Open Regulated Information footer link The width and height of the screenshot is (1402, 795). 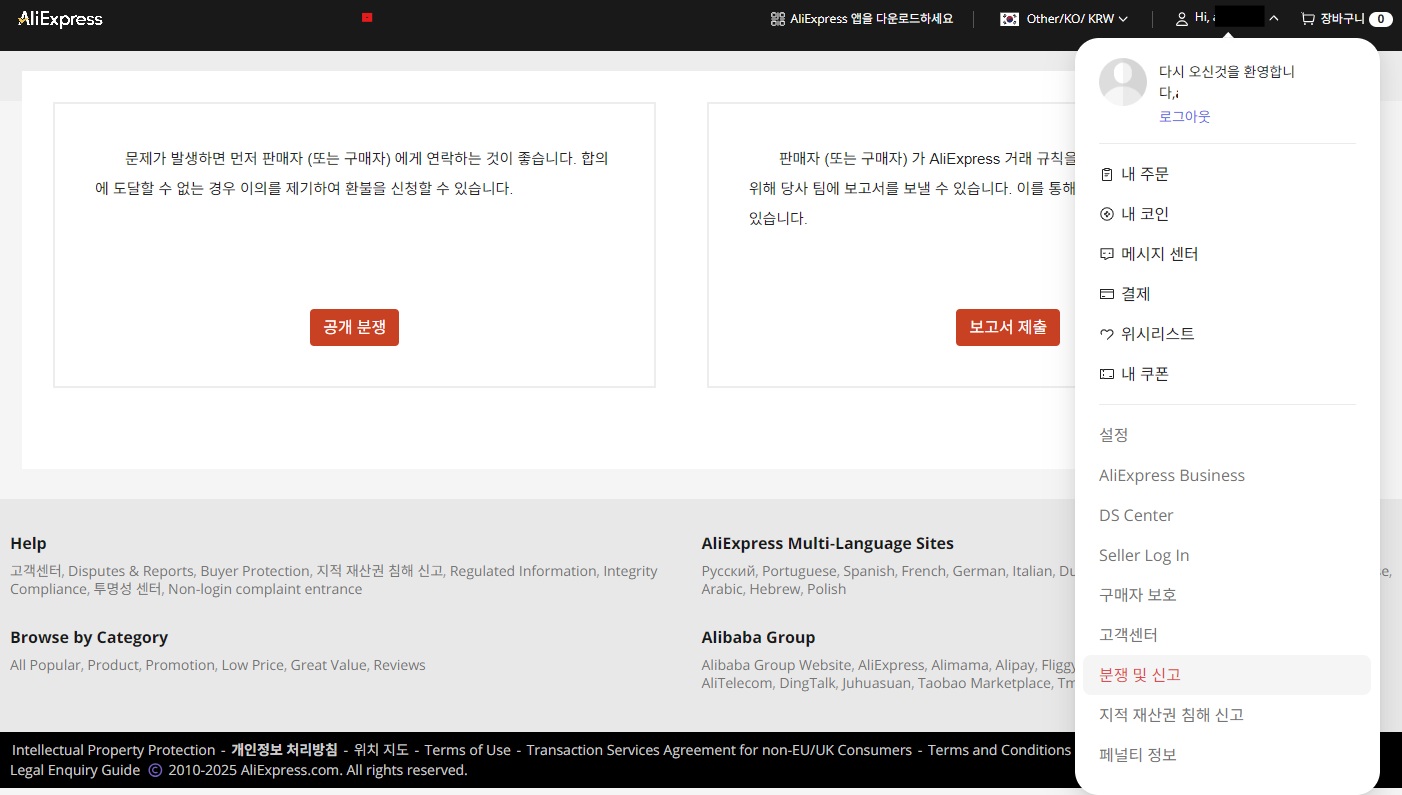coord(523,571)
